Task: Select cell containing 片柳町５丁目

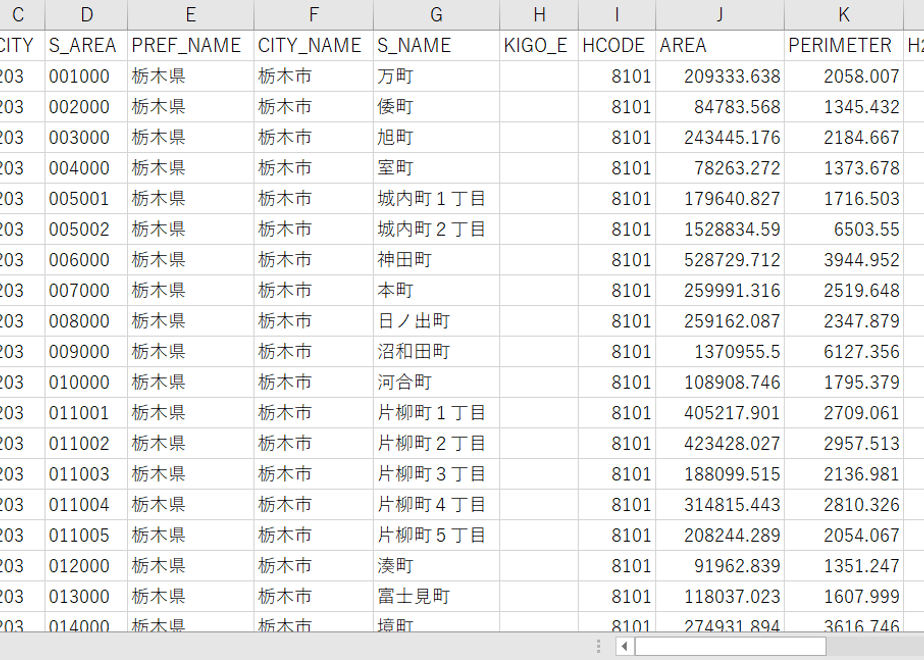Action: coord(436,535)
